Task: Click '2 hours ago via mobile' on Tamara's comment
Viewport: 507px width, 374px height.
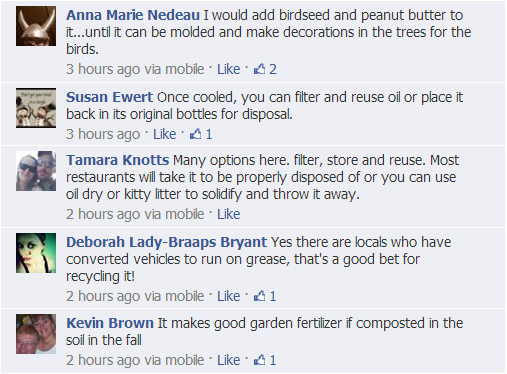Action: pyautogui.click(x=135, y=214)
